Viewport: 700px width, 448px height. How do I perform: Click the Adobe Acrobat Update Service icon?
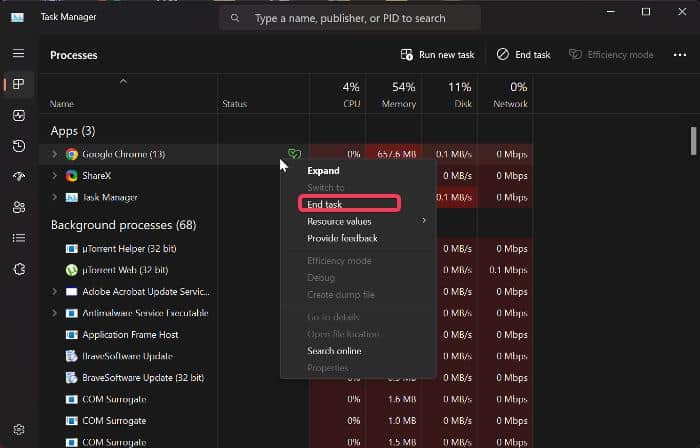71,292
